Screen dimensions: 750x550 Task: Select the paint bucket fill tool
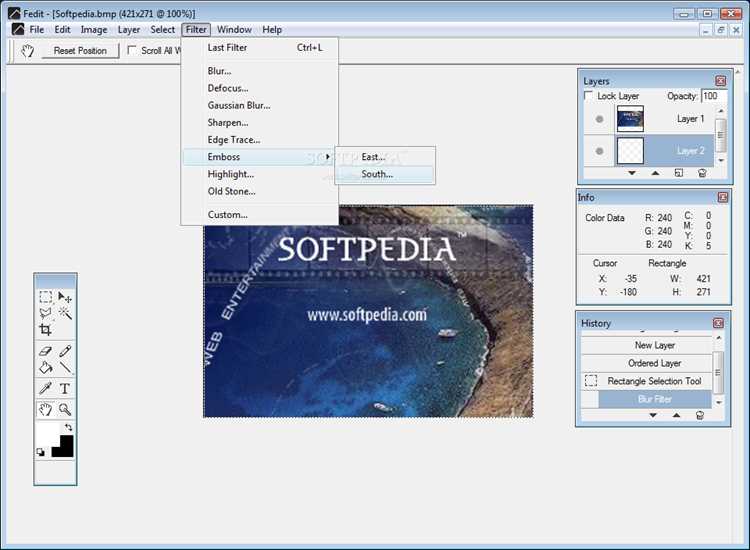[x=45, y=368]
